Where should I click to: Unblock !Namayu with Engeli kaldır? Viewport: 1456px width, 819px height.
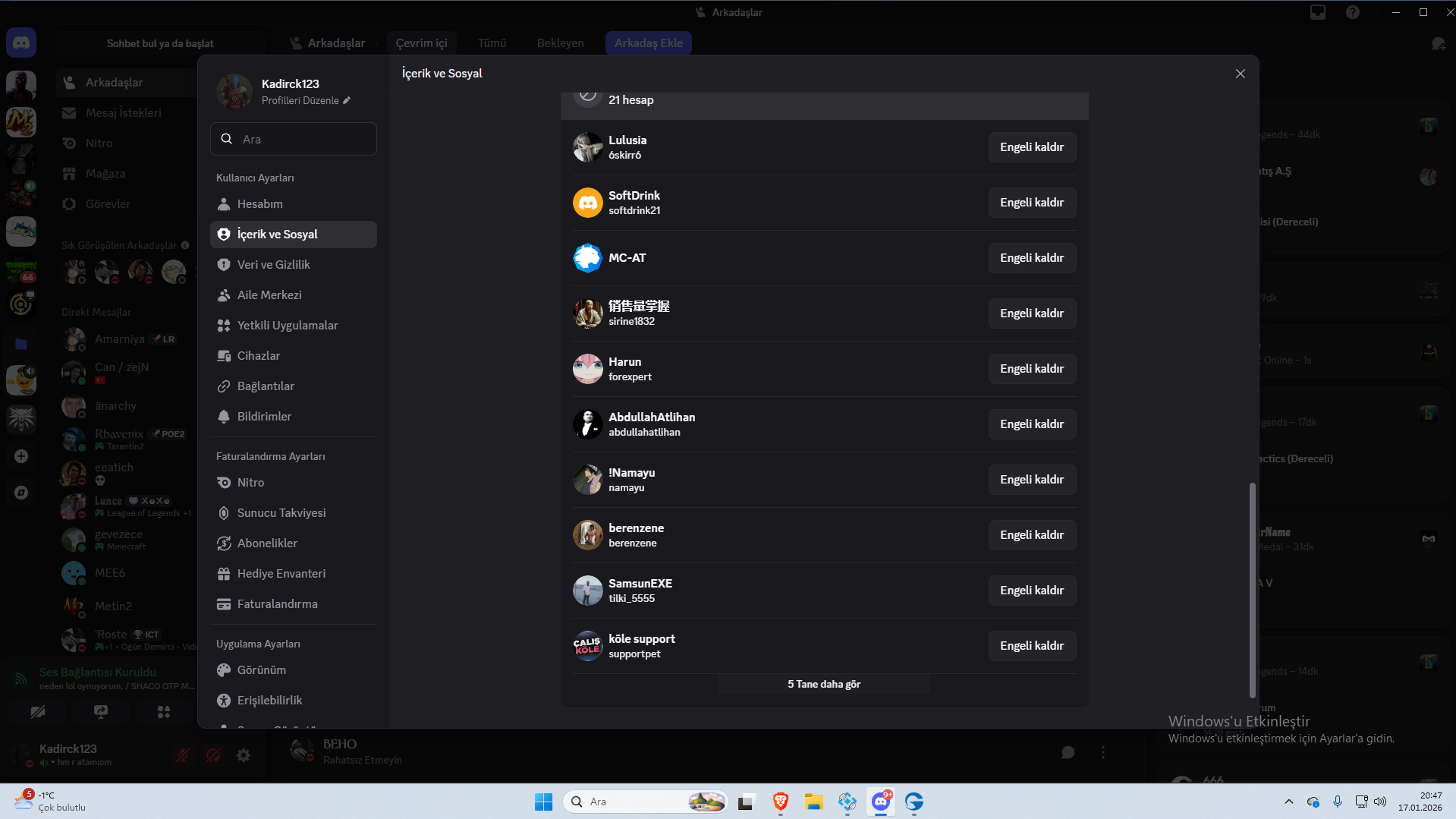1032,480
